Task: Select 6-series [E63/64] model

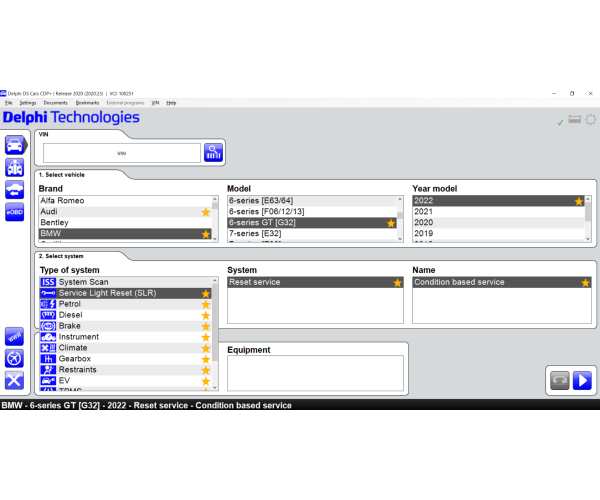Action: click(312, 201)
